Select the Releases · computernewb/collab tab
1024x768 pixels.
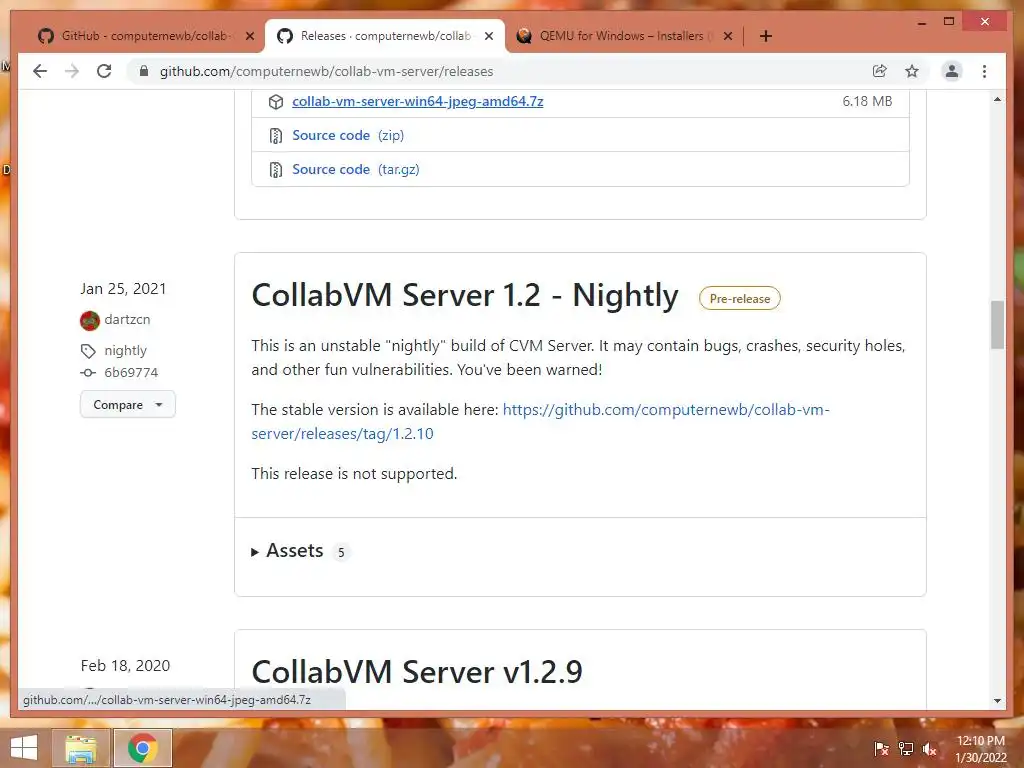[x=385, y=36]
